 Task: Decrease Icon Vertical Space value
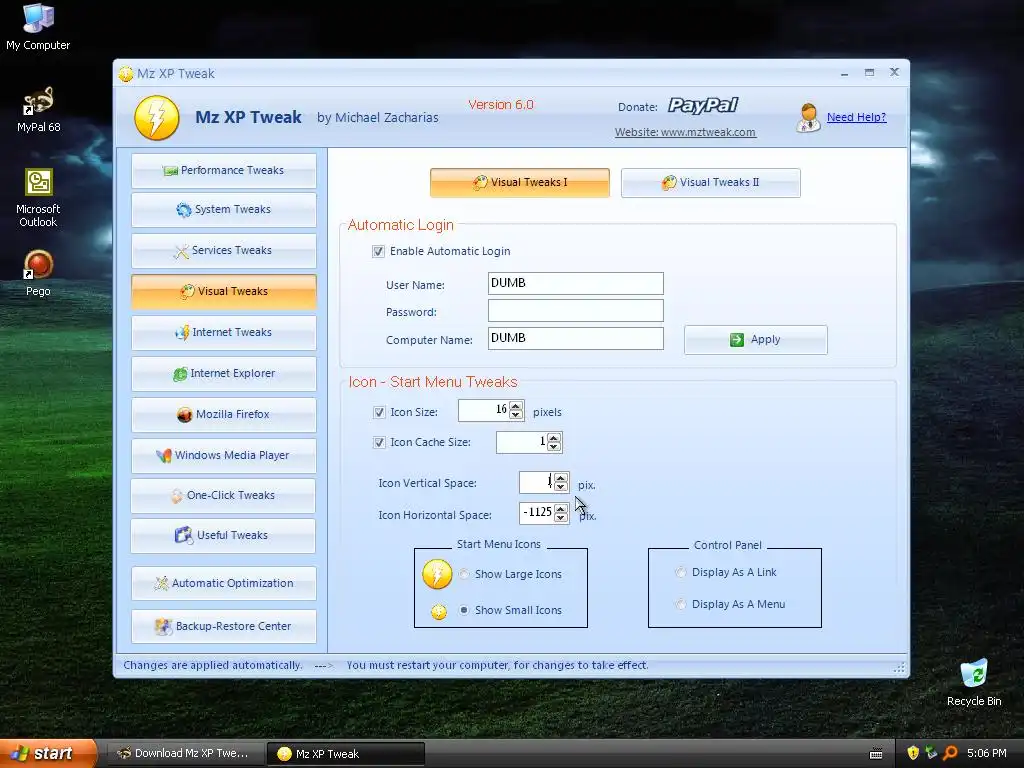point(561,487)
